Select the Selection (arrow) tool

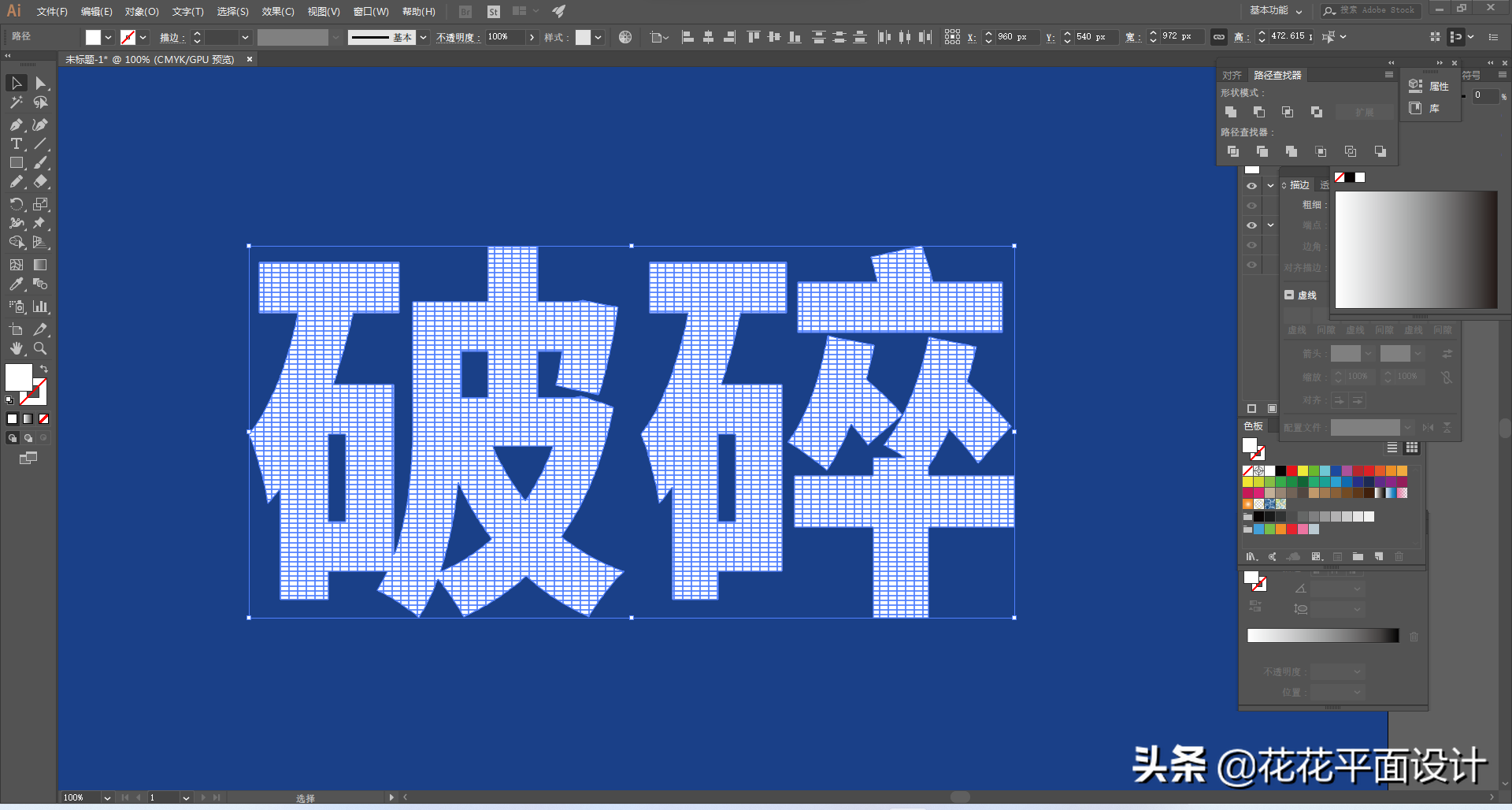17,83
